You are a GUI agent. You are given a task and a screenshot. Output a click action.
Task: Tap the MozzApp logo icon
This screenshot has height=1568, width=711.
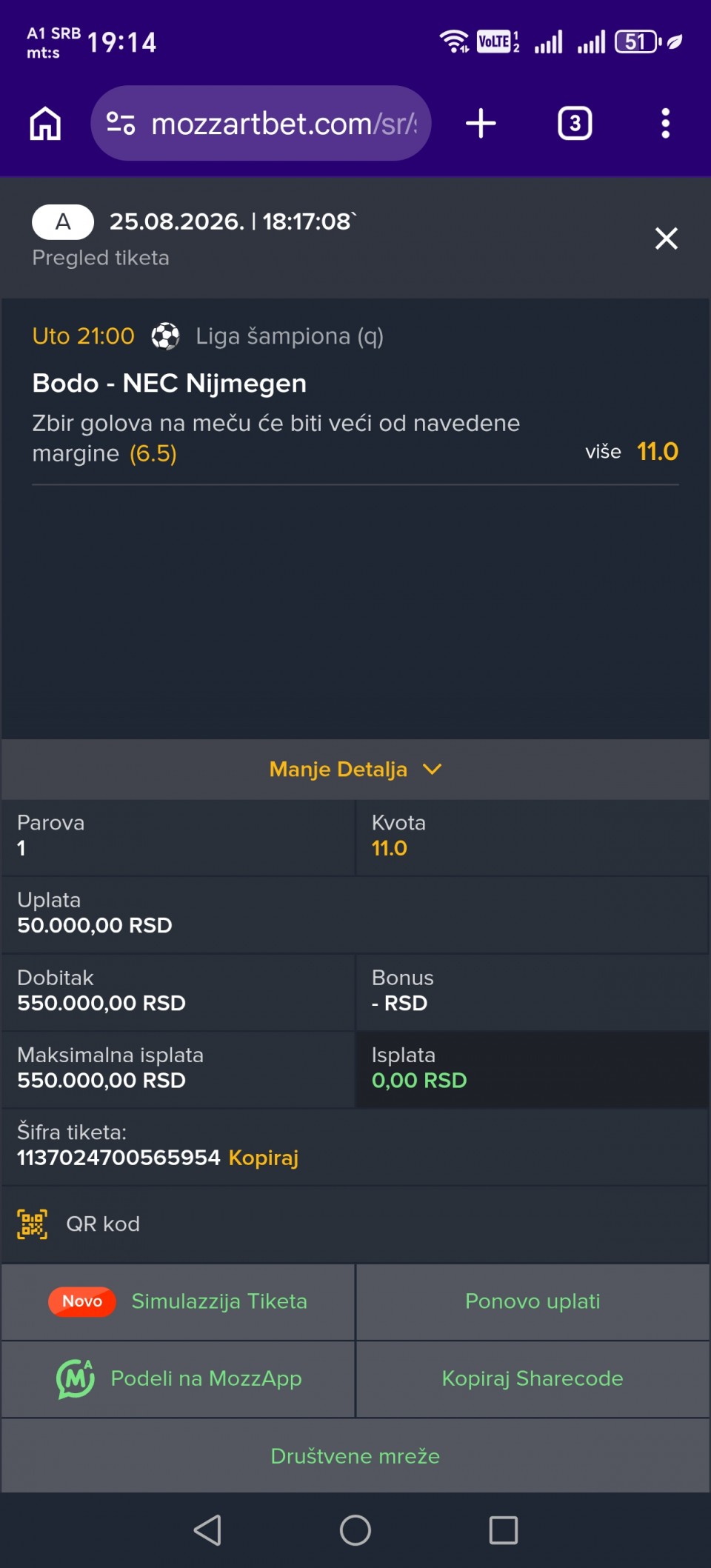(76, 1378)
